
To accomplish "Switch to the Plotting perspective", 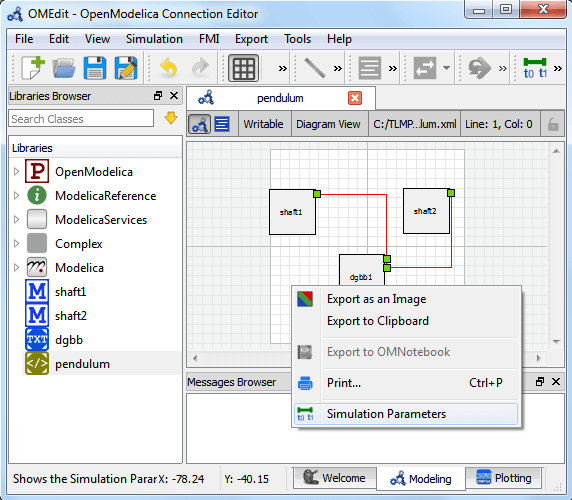I will tap(504, 478).
